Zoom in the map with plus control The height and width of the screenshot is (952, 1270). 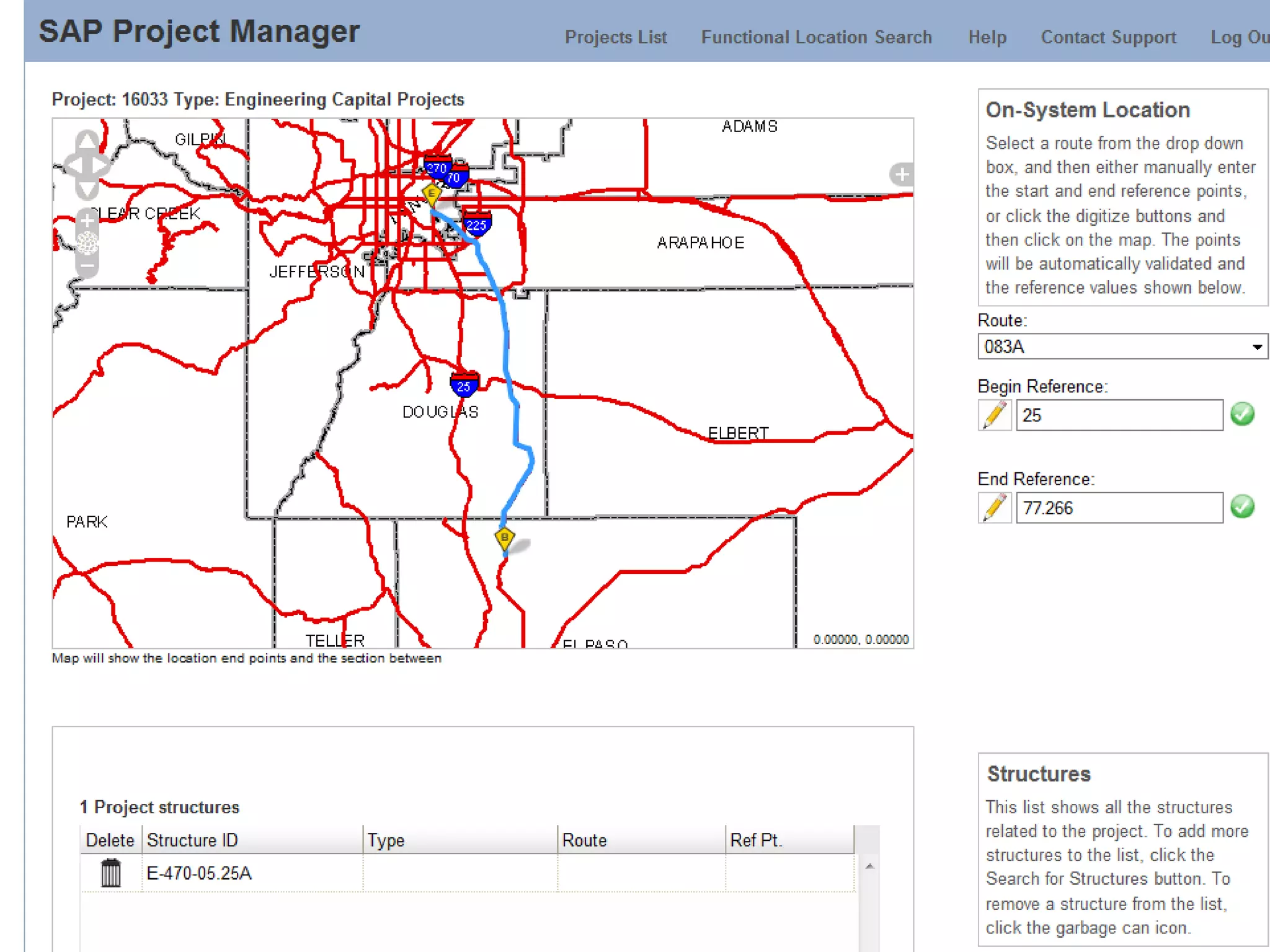click(x=87, y=220)
